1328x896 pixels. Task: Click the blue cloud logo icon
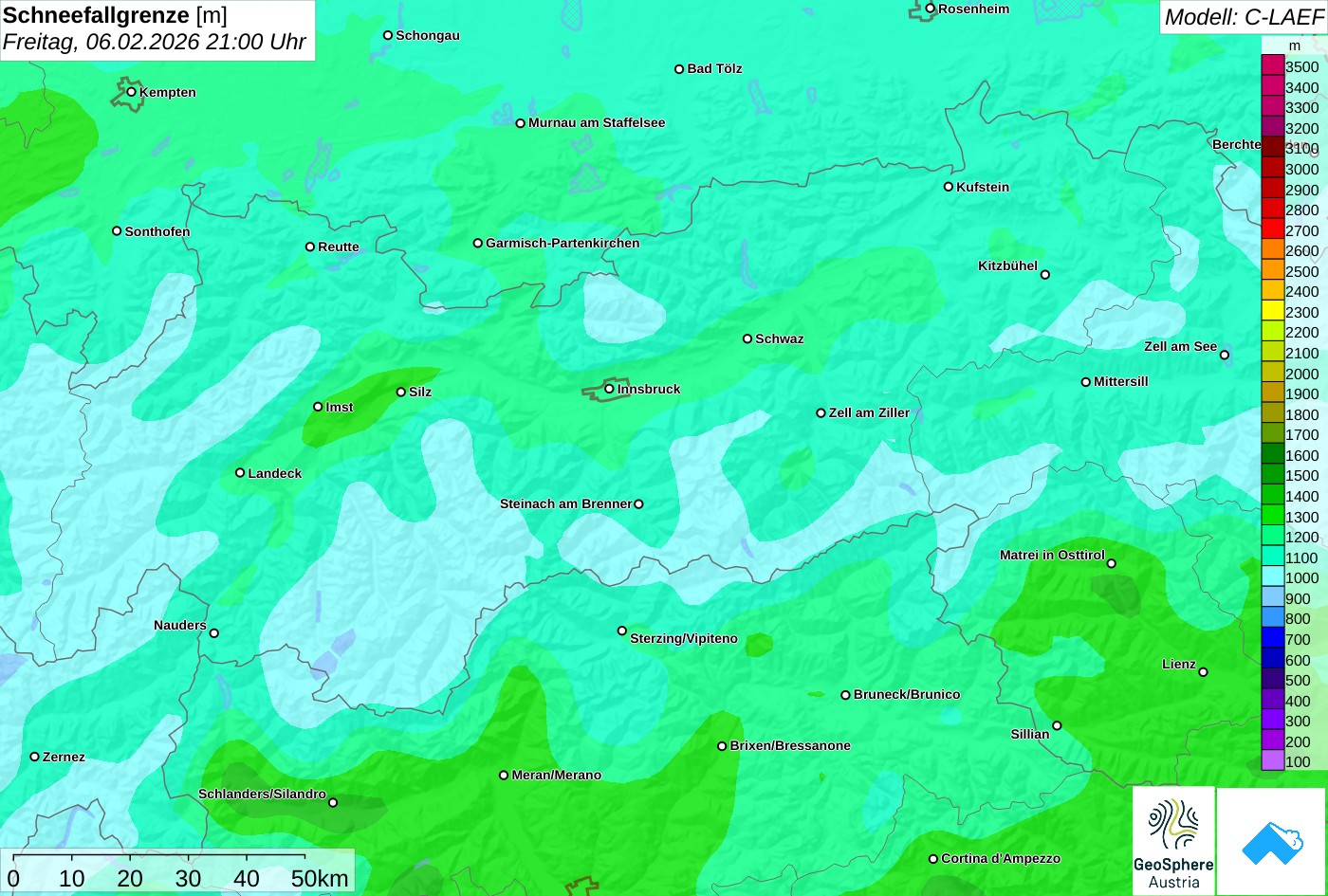(1272, 841)
